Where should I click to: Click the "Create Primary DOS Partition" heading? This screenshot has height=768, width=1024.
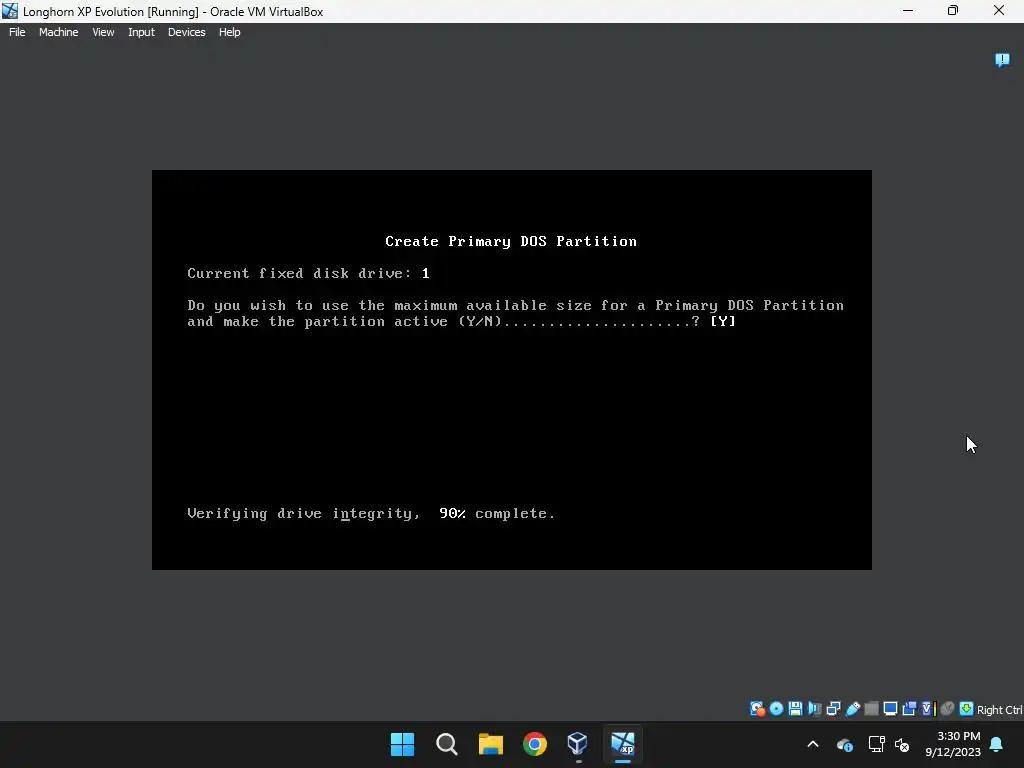(511, 242)
